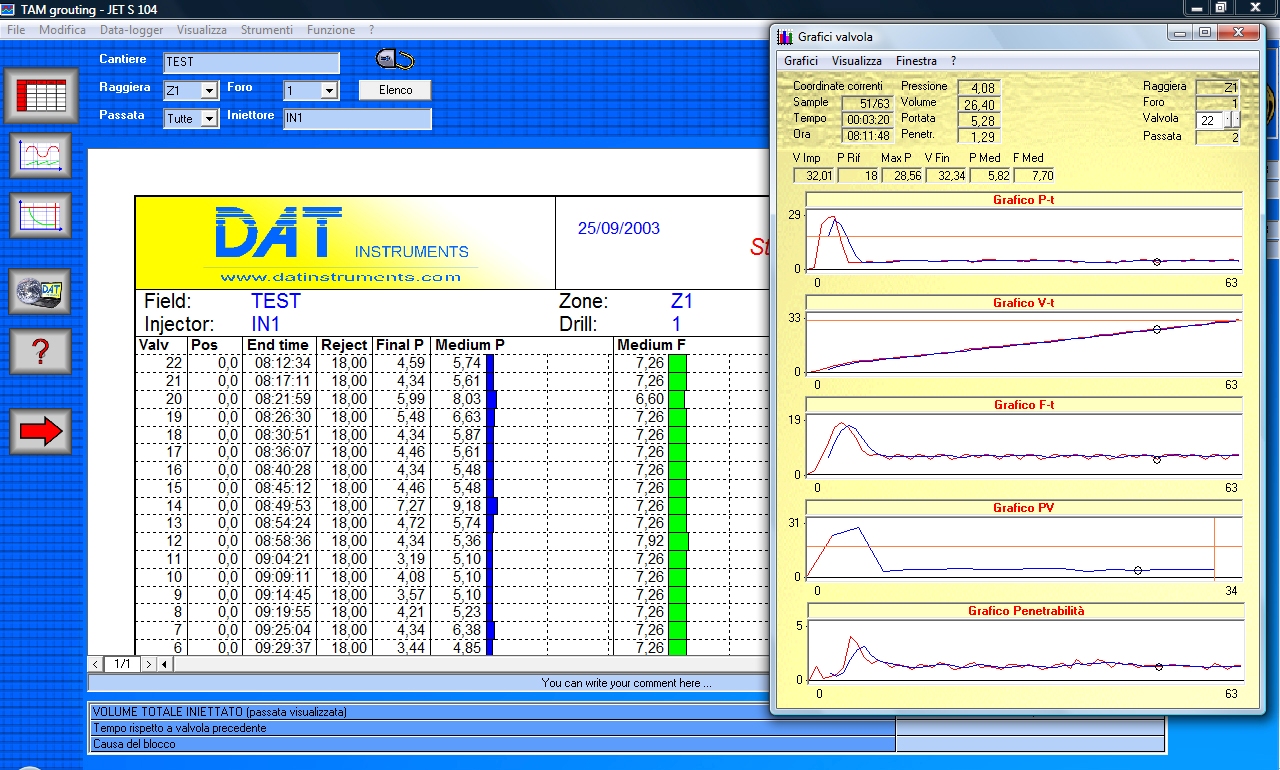The image size is (1280, 770).
Task: Open the Finestra menu
Action: 916,61
